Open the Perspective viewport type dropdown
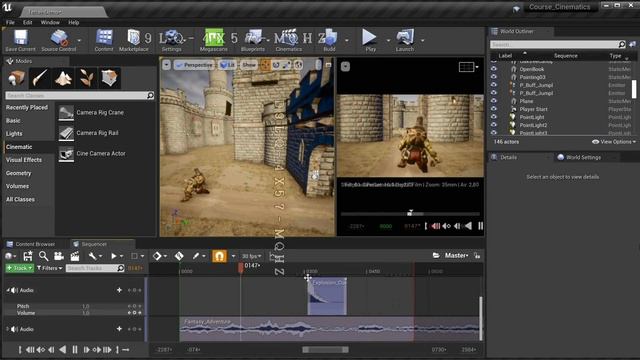 [194, 65]
